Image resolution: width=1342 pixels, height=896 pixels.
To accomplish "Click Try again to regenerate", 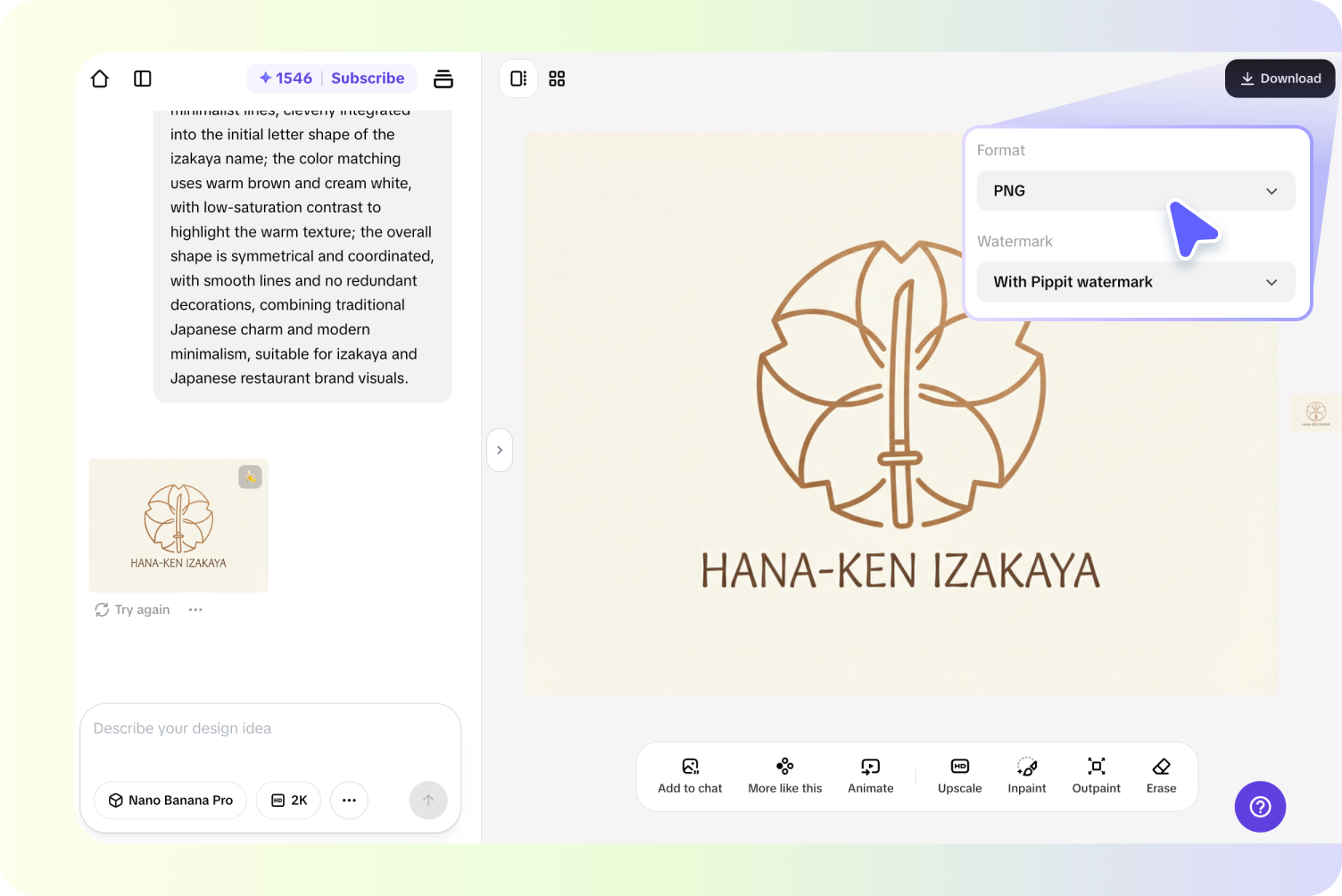I will click(132, 610).
